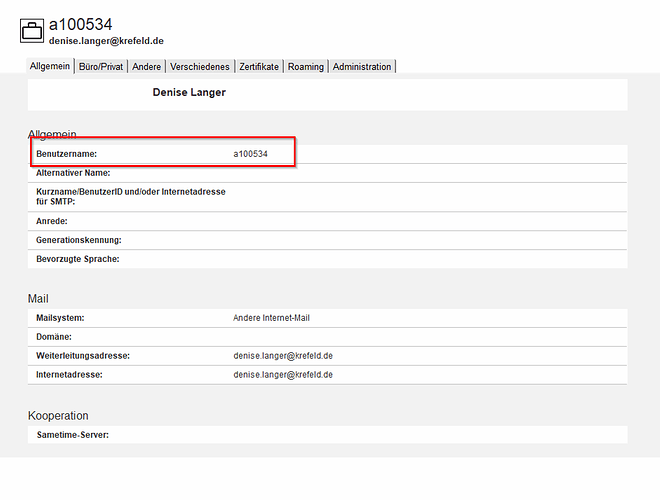Switch to the Roaming tab

tap(305, 67)
